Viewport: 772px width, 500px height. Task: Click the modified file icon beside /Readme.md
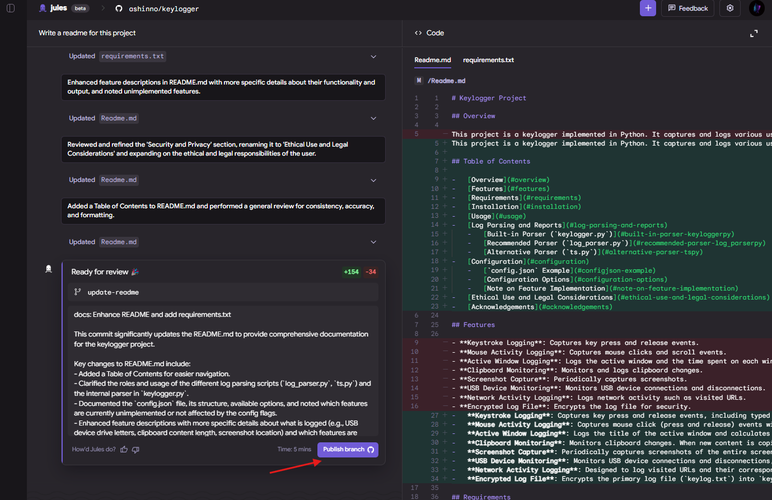(x=418, y=81)
